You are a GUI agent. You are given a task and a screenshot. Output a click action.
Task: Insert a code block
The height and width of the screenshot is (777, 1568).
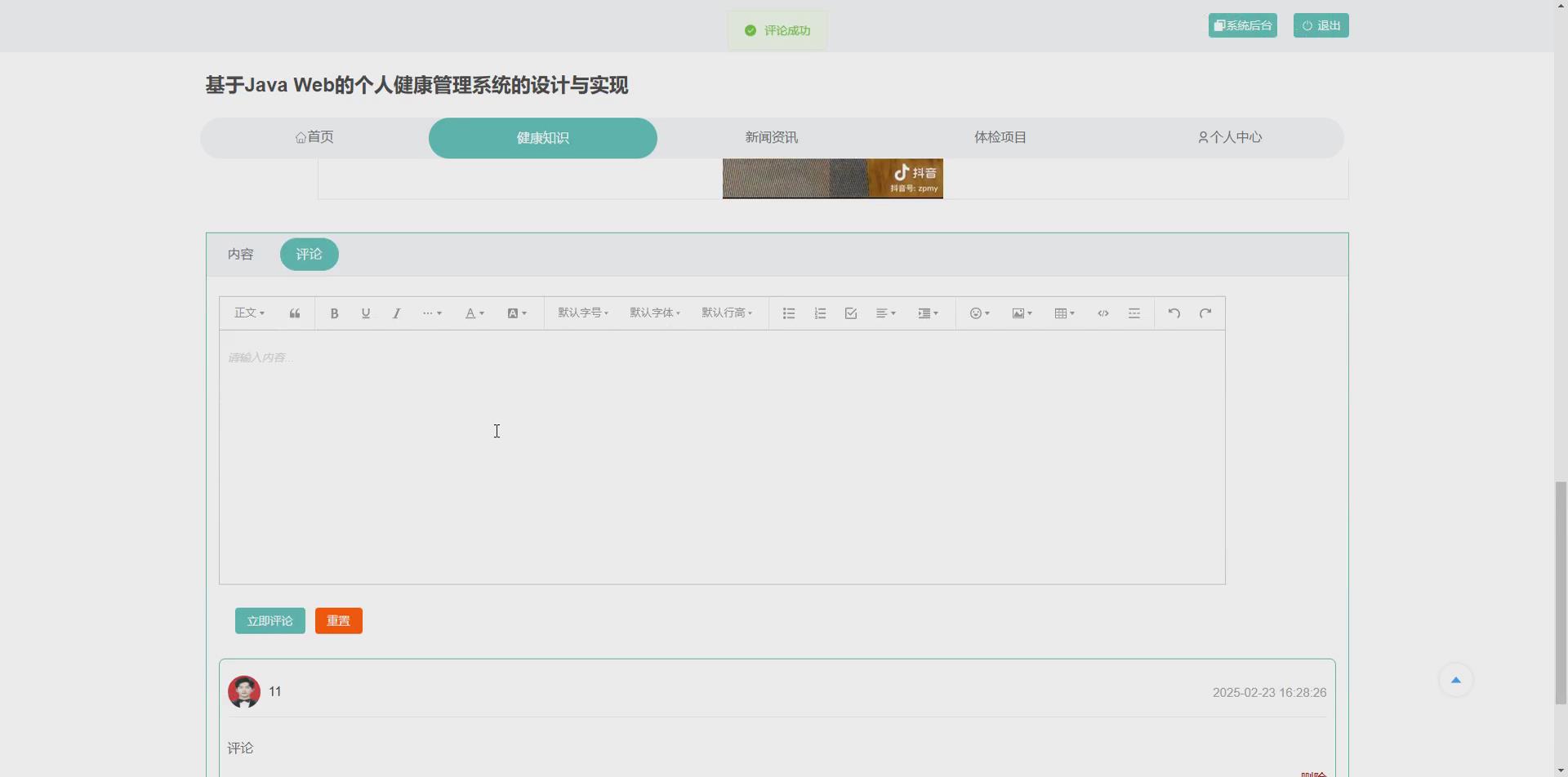click(1102, 313)
